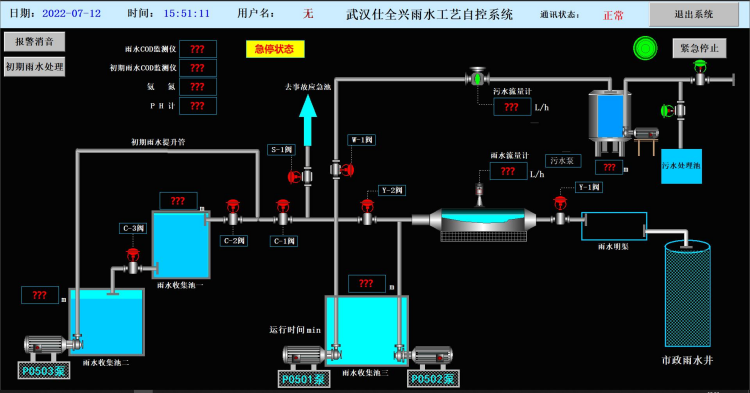Viewport: 750px width, 393px height.
Task: Click the 武汉仕全兴雨水工艺自控系统 title
Action: pyautogui.click(x=430, y=14)
